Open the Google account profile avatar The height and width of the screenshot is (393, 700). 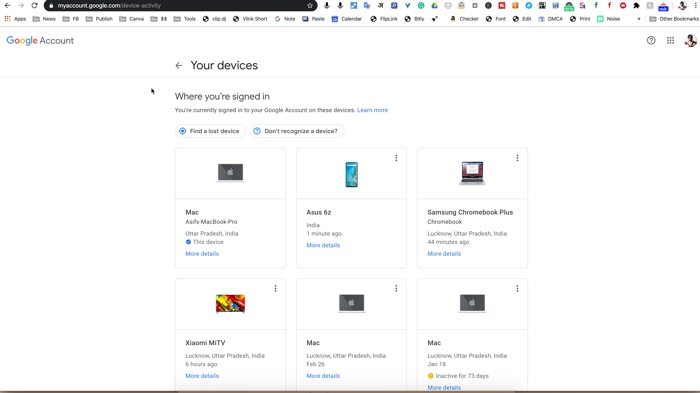(x=690, y=41)
